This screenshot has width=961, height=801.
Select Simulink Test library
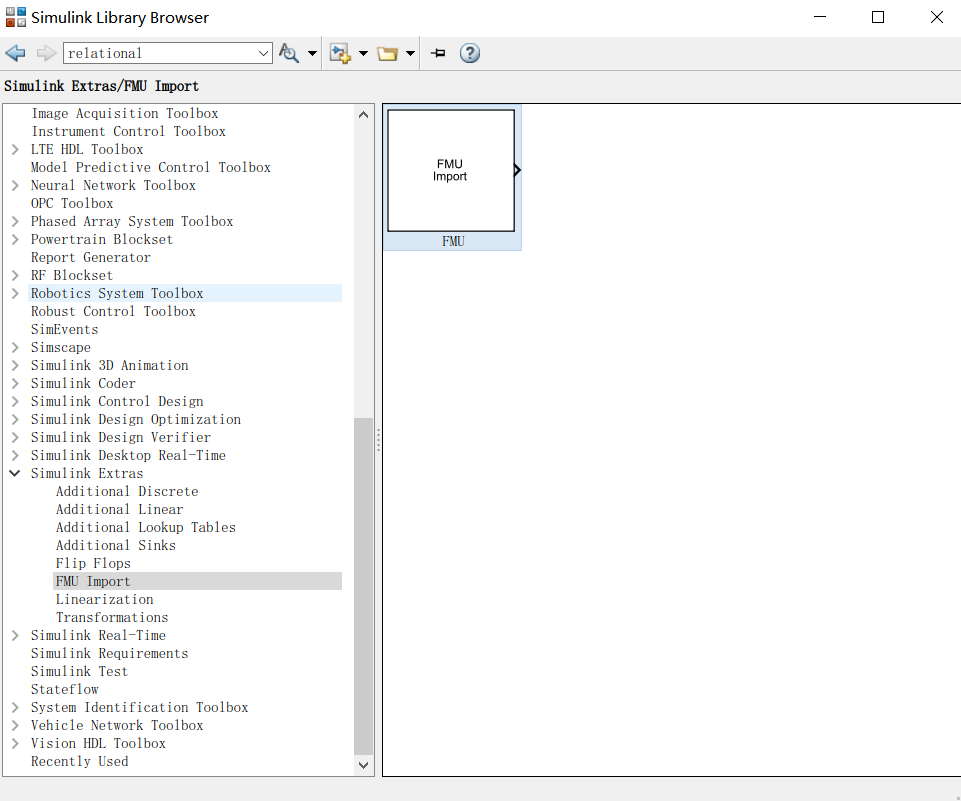(80, 672)
